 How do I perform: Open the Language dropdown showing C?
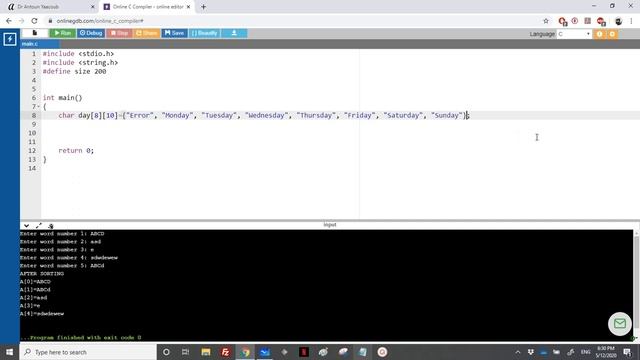click(x=574, y=34)
